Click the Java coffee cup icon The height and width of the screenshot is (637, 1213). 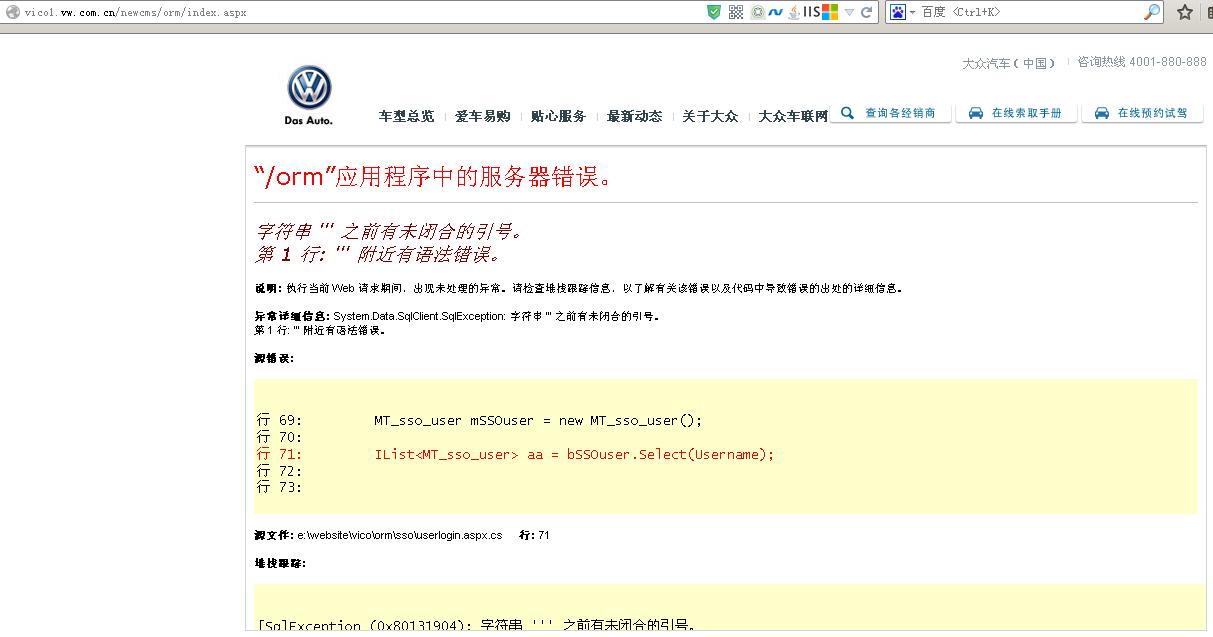coord(792,12)
